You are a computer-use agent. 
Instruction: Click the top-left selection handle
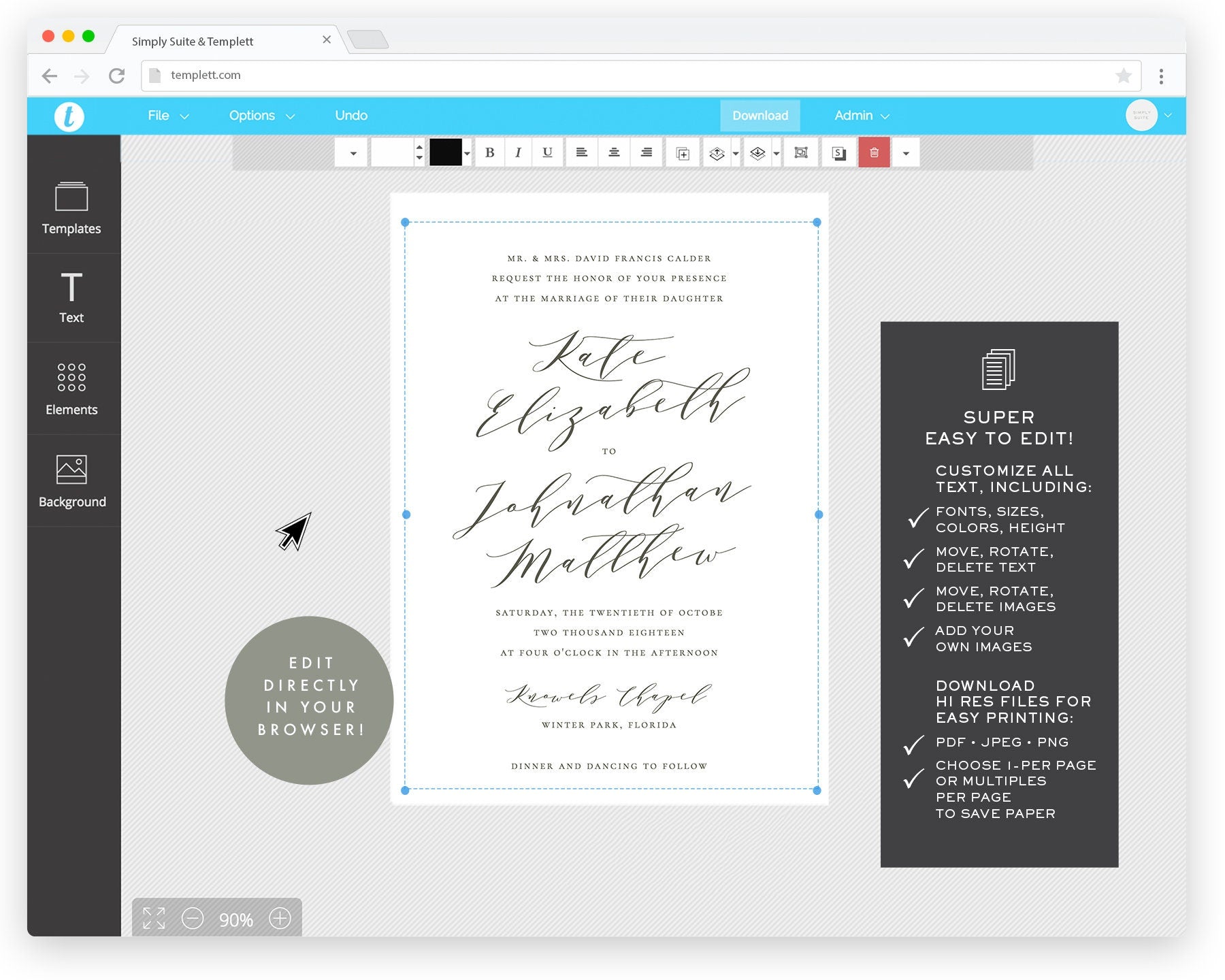coord(406,223)
